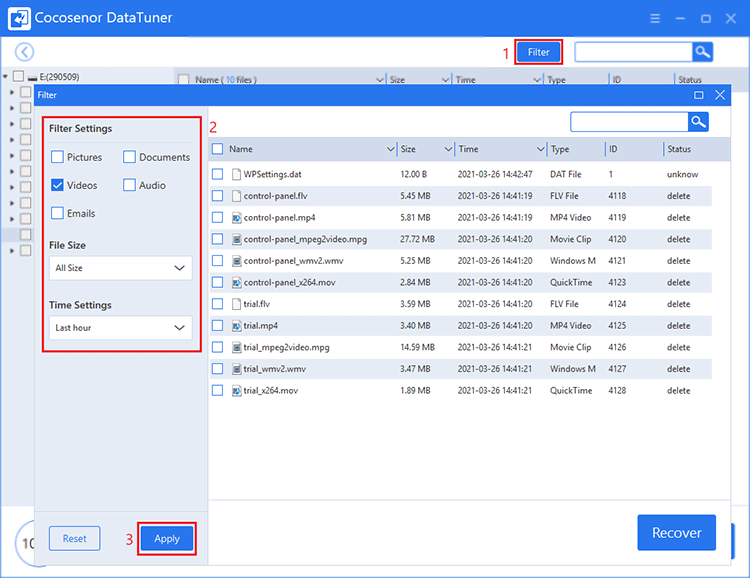The height and width of the screenshot is (578, 750).
Task: Click the Filter dialog search magnifier button
Action: click(x=698, y=122)
